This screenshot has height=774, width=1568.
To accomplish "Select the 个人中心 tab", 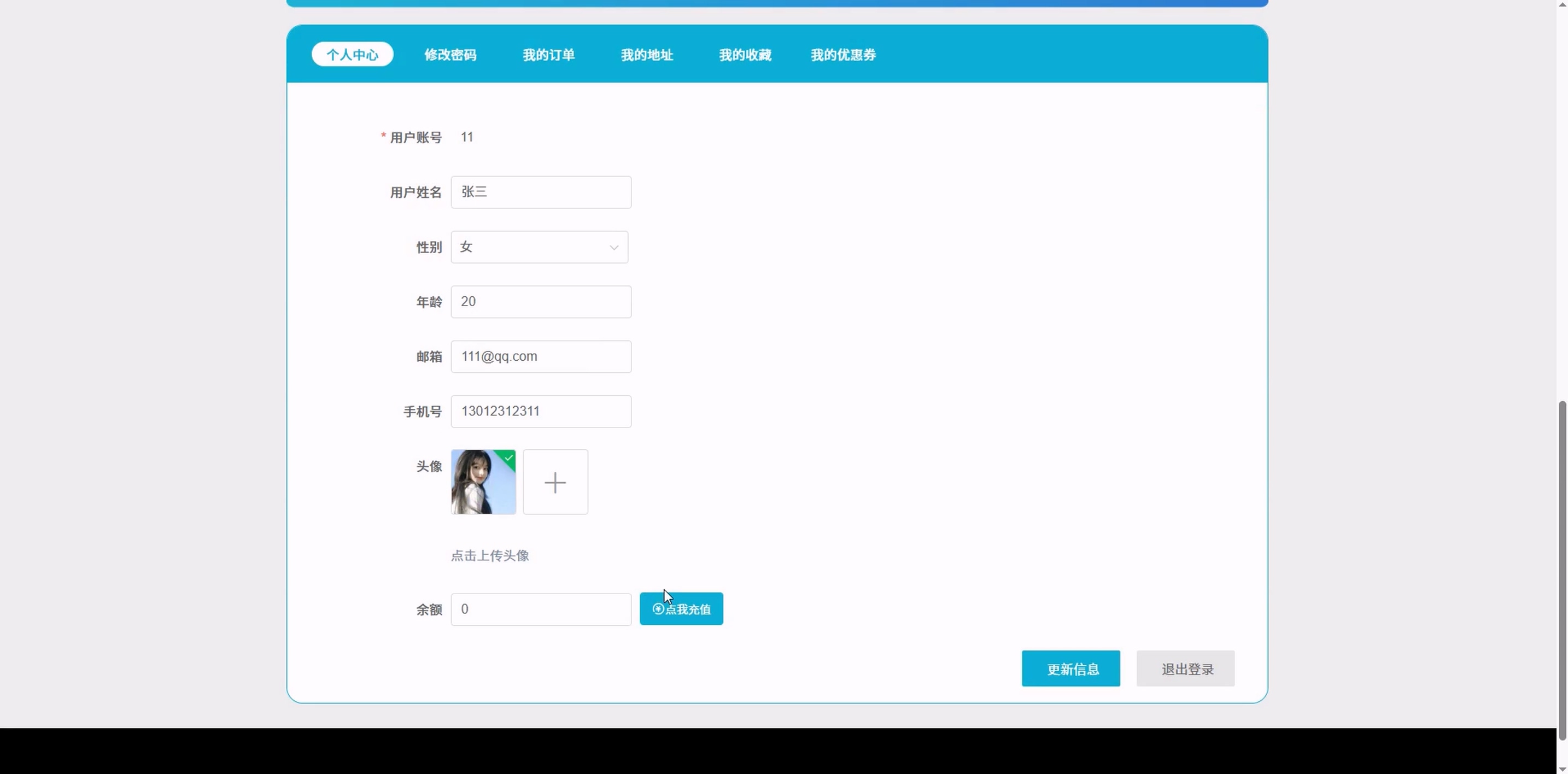I will 352,55.
